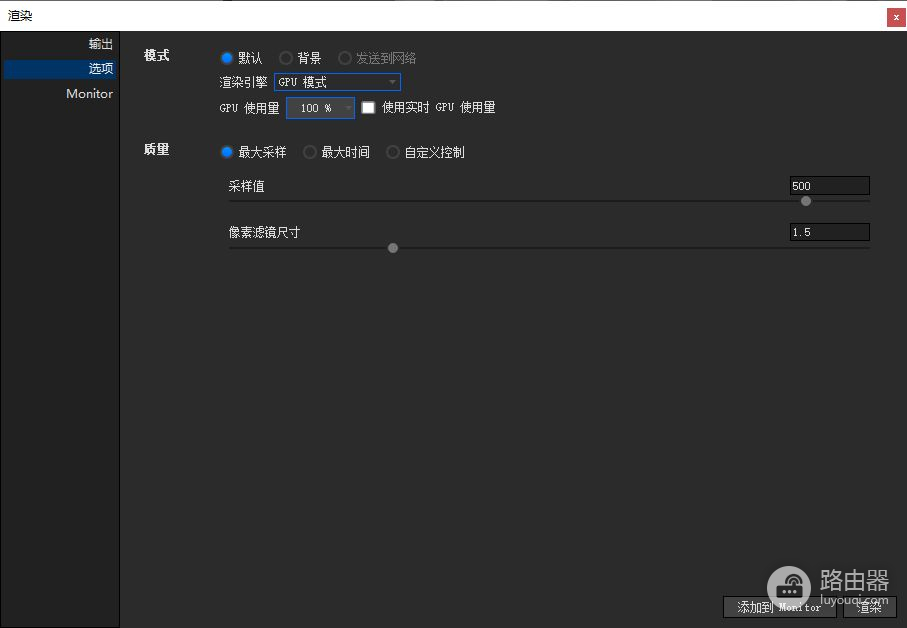Image resolution: width=907 pixels, height=628 pixels.
Task: Expand the GPU 使用量 100% dropdown
Action: click(320, 108)
